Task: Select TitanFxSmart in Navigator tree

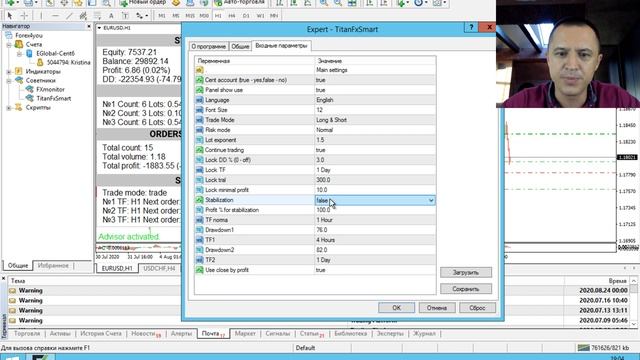Action: click(53, 98)
